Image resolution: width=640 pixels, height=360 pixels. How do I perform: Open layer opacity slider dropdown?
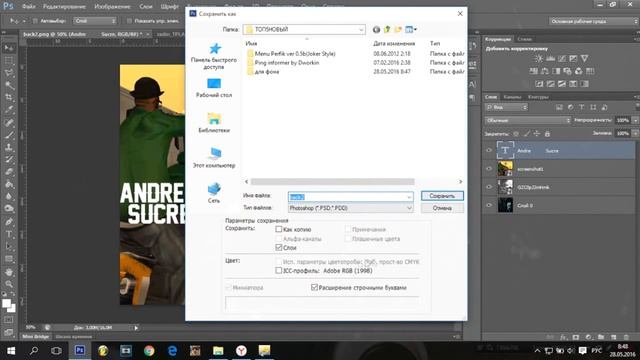[635, 120]
